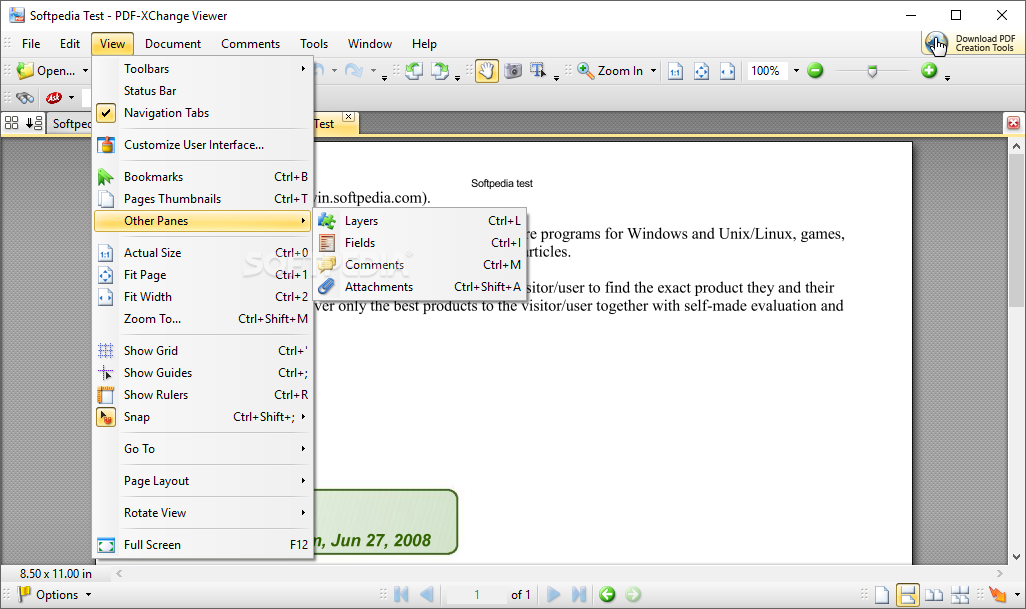
Task: Go to previous page arrow
Action: 427,594
